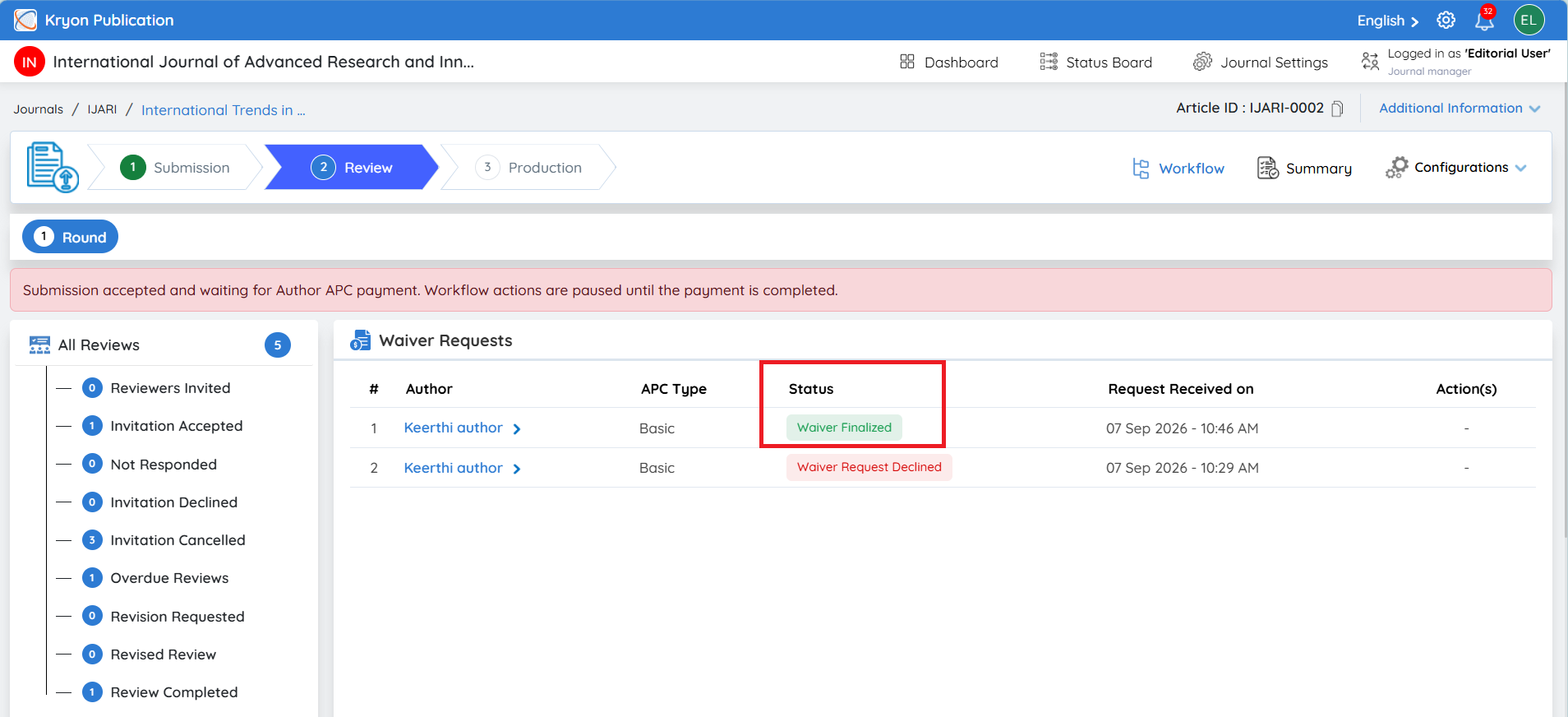Open Keerthi author link in row 1
The image size is (1568, 717).
[x=453, y=428]
